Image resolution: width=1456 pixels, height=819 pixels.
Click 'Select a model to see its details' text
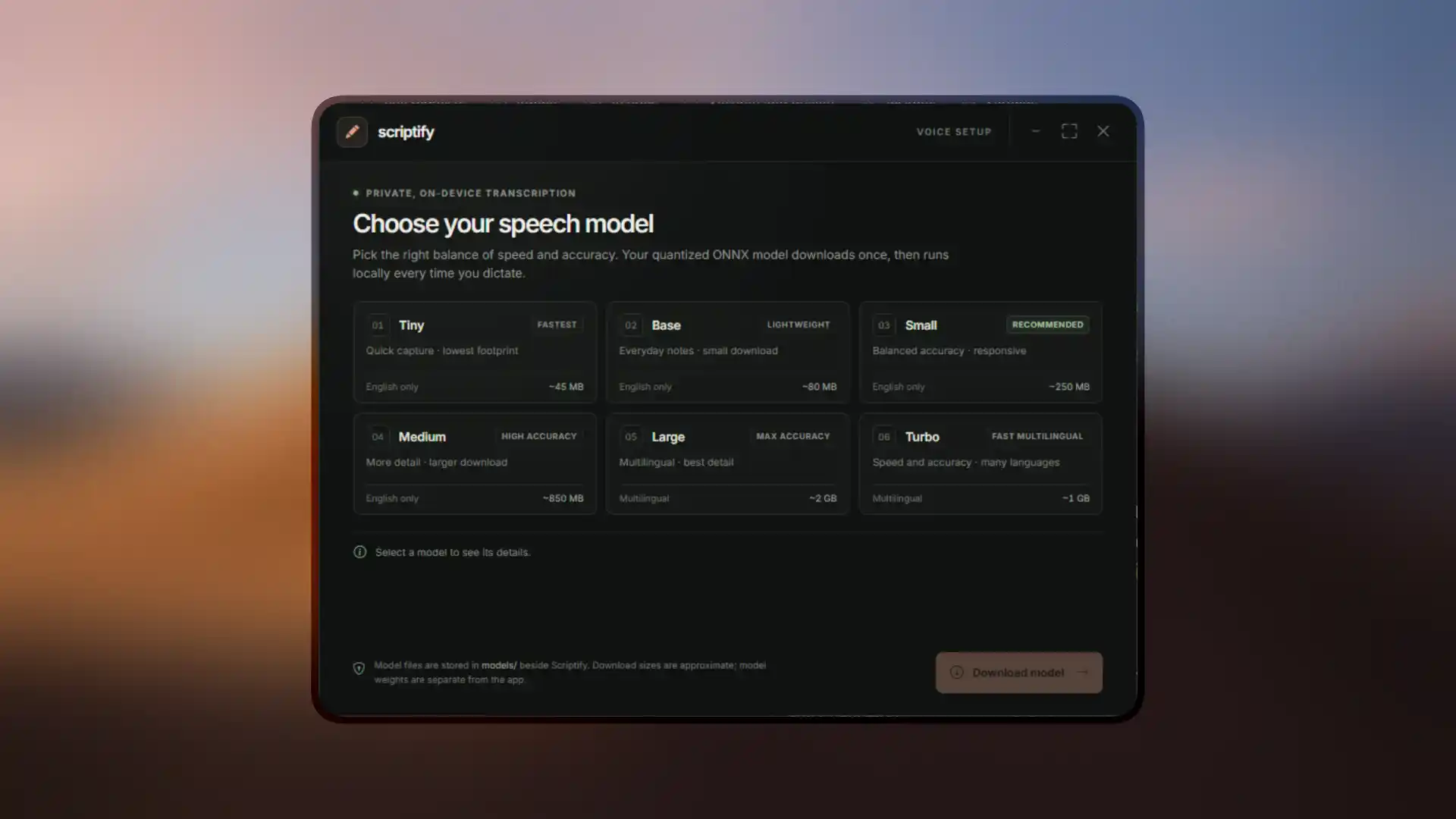pyautogui.click(x=453, y=552)
